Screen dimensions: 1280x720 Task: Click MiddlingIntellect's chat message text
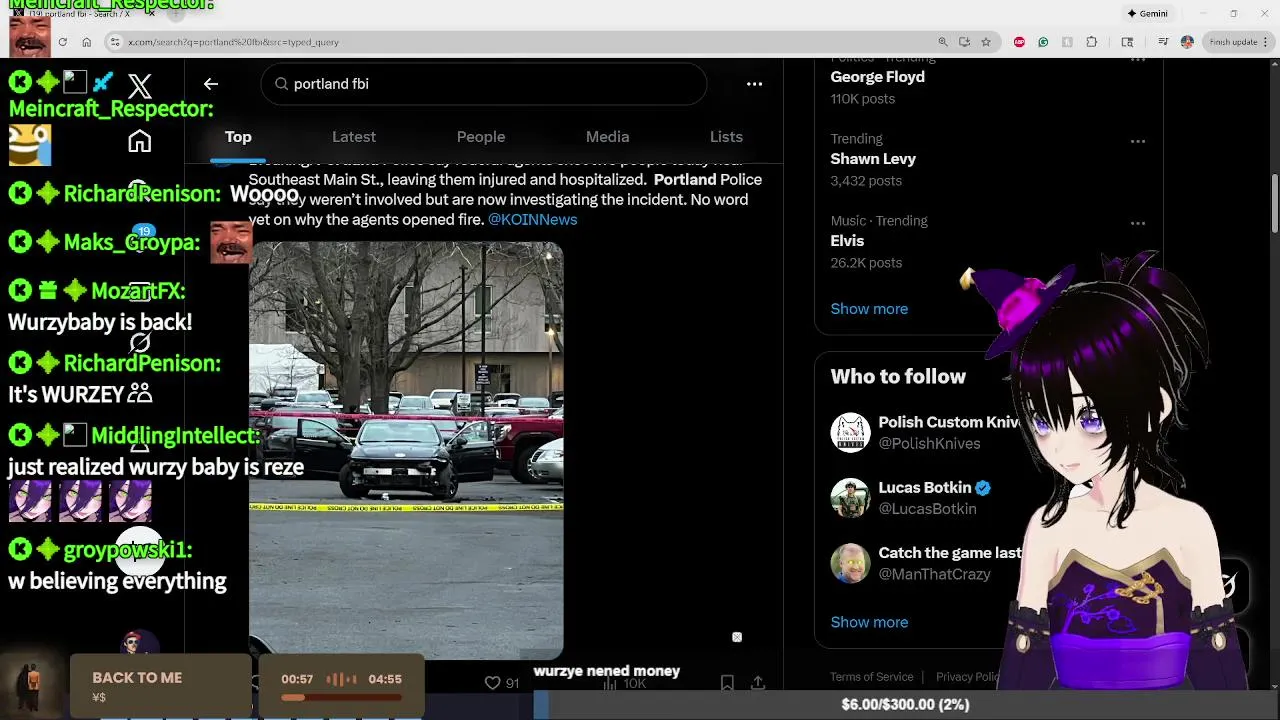[156, 466]
